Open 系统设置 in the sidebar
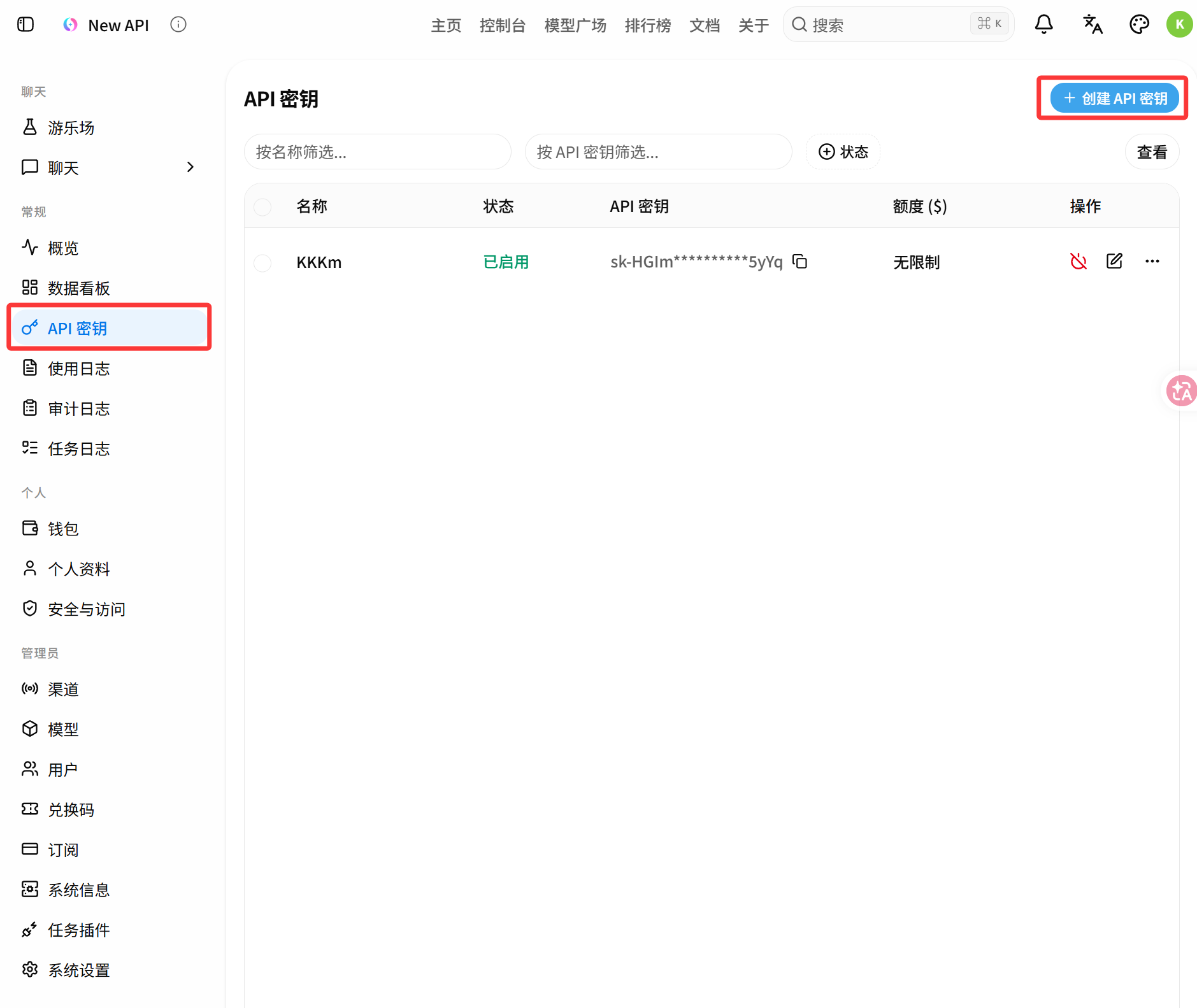Viewport: 1197px width, 1008px height. tap(110, 970)
